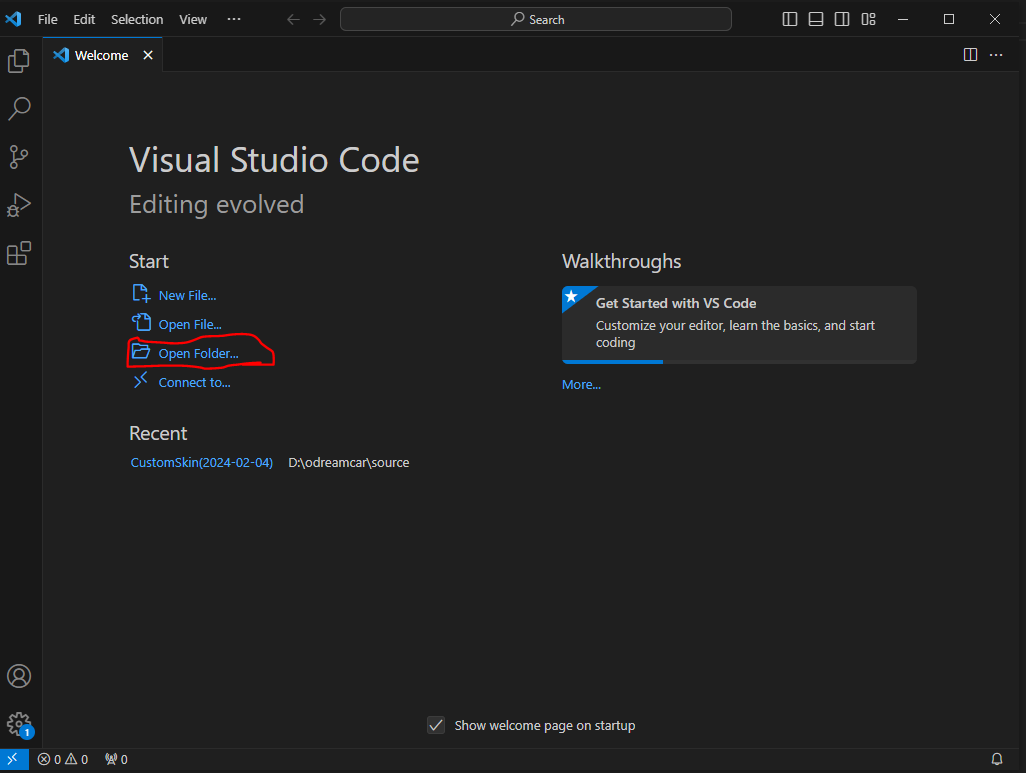Open the View menu
The width and height of the screenshot is (1026, 773).
coord(193,20)
